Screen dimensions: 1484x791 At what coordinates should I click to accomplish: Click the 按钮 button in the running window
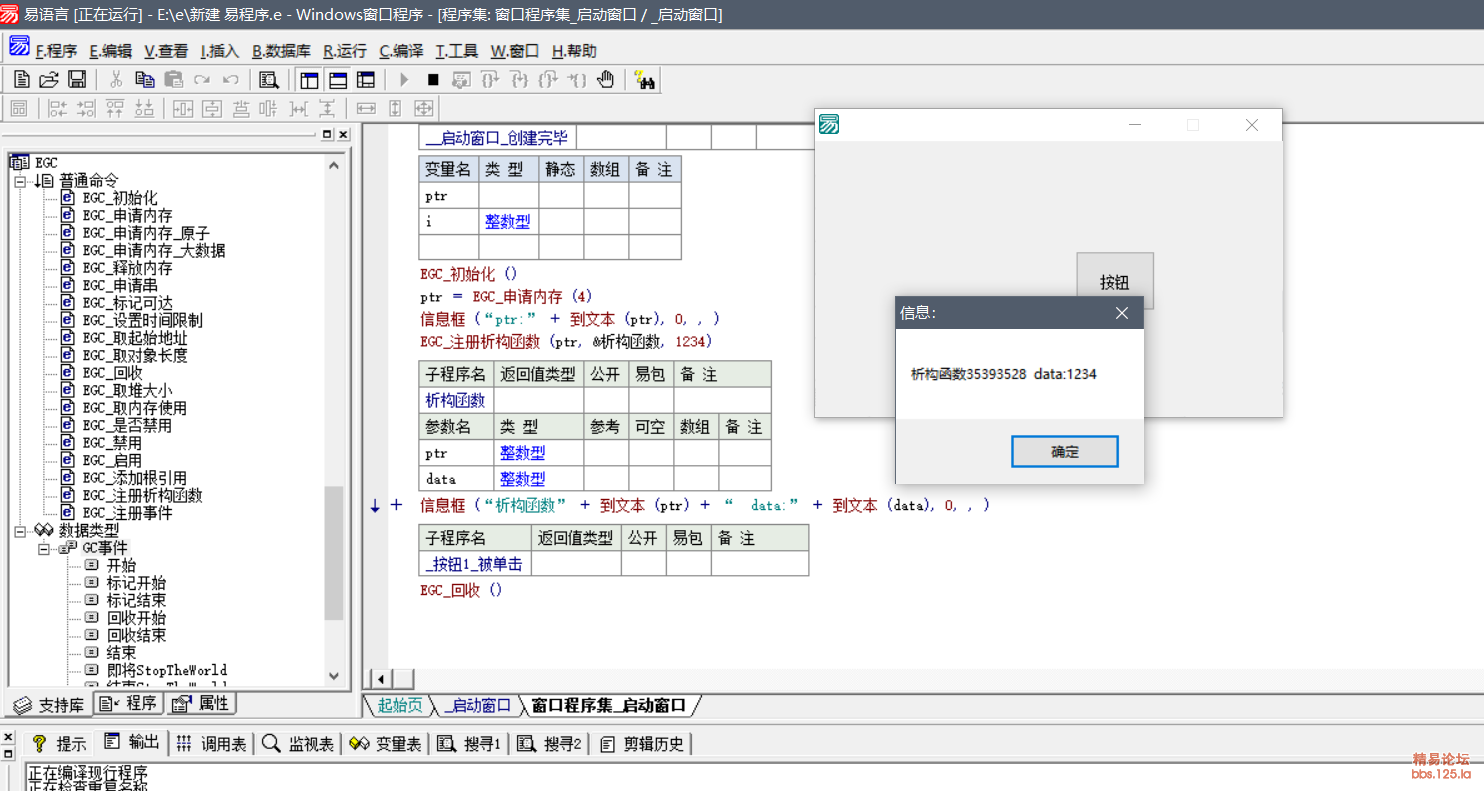click(x=1114, y=282)
